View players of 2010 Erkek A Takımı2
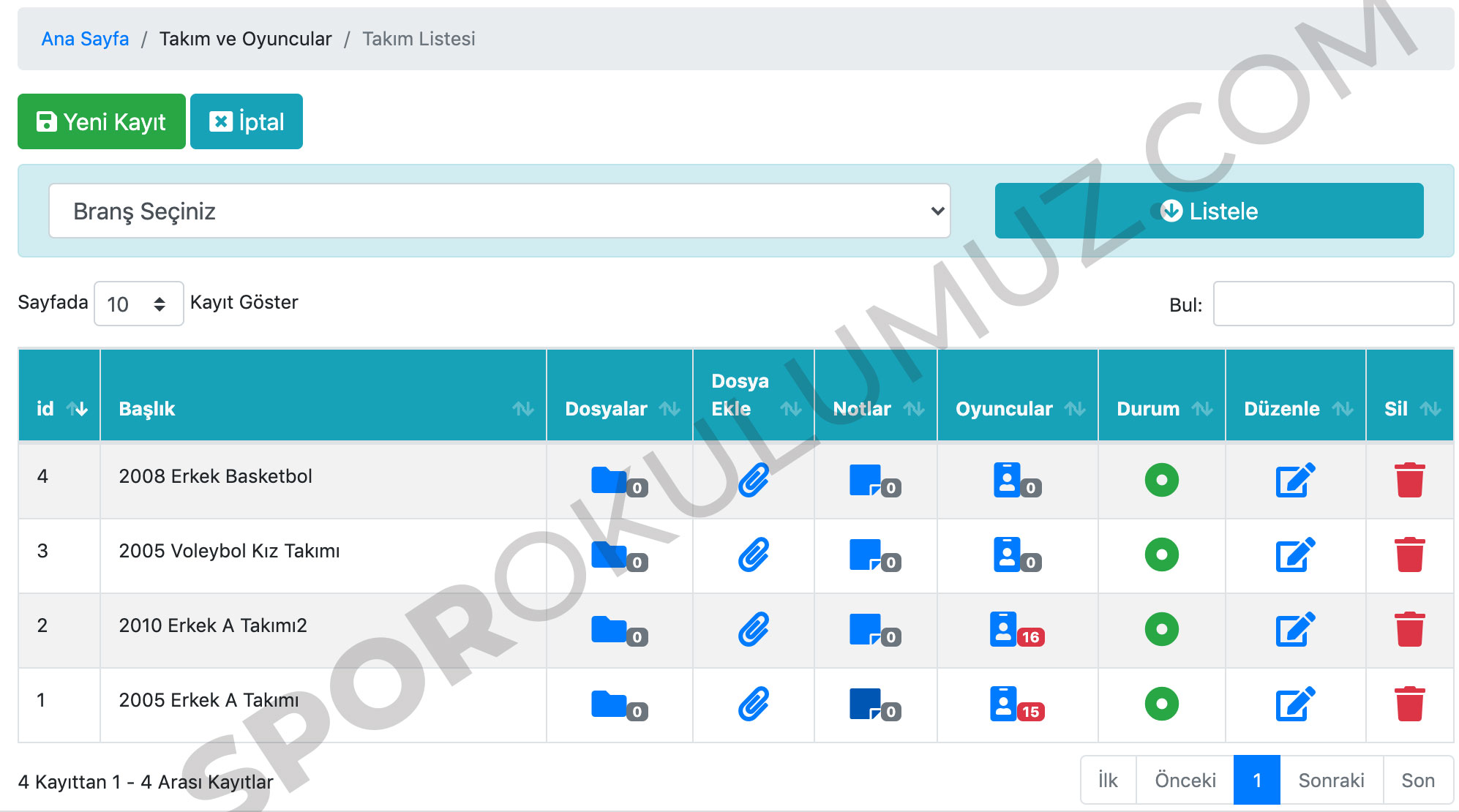The image size is (1459, 812). tap(1004, 629)
